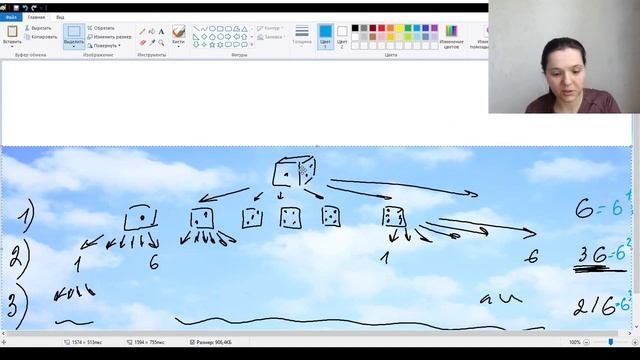Select the straight Line shape
Screen dimensions: 640x360
[196, 29]
